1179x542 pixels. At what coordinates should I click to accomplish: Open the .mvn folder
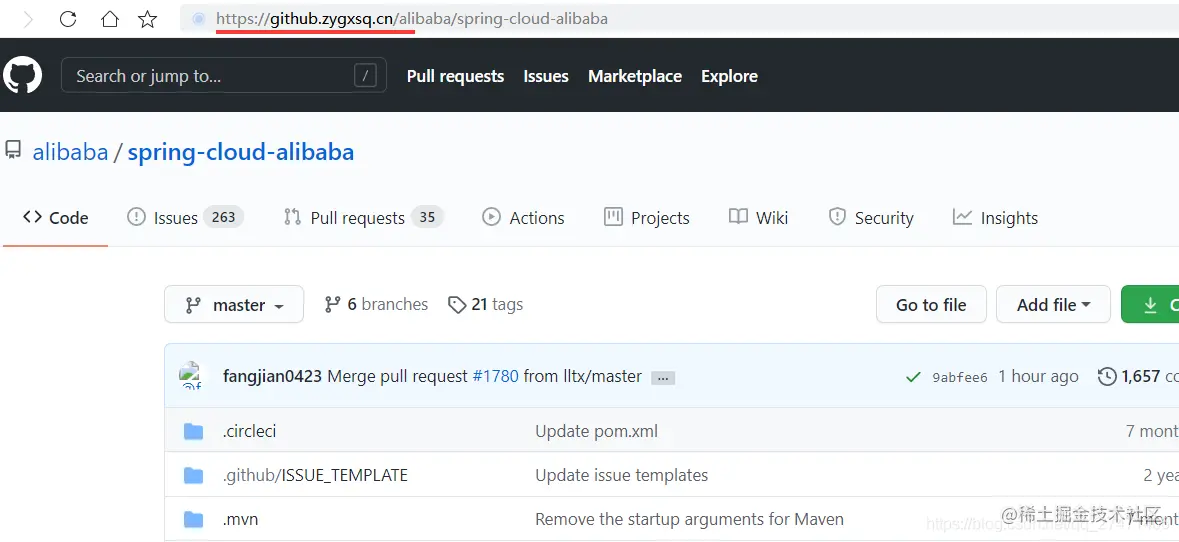coord(241,519)
